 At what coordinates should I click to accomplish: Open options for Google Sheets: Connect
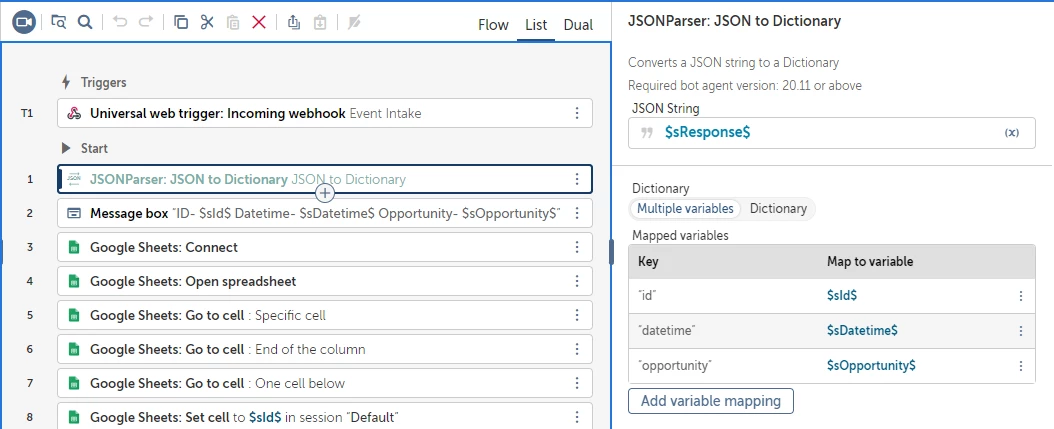point(577,247)
